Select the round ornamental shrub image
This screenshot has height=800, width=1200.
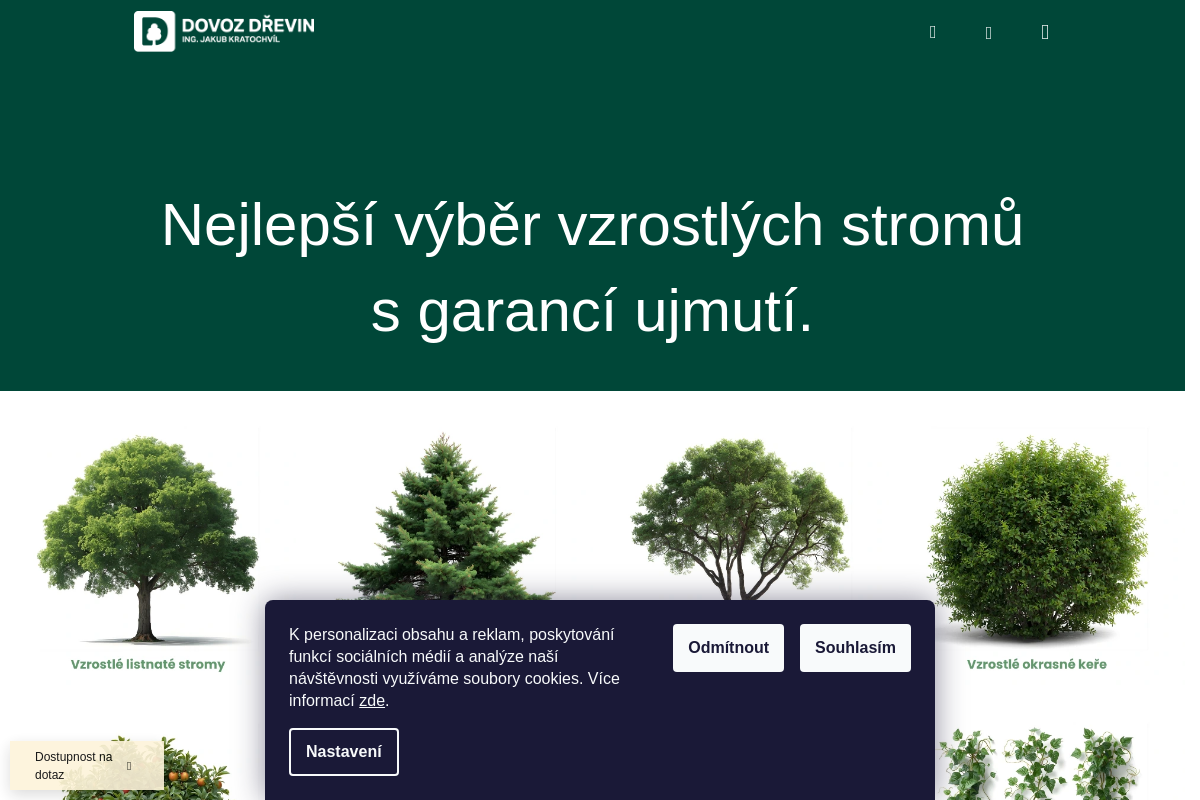pyautogui.click(x=1037, y=540)
